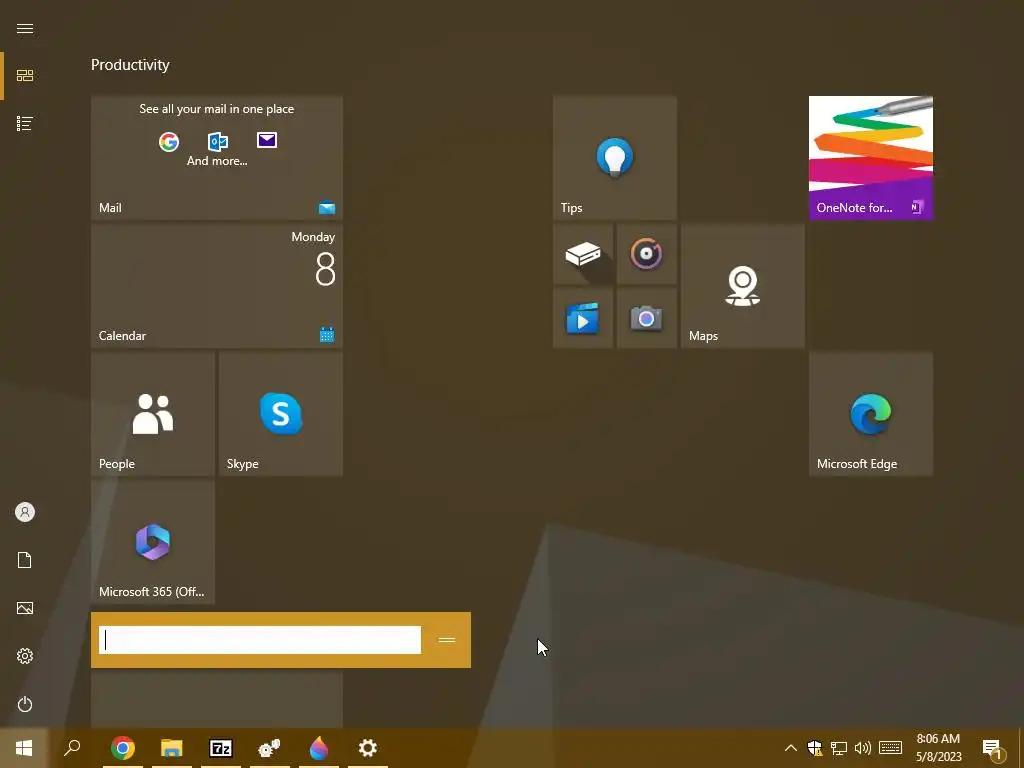Open the Tips tile

pyautogui.click(x=615, y=157)
